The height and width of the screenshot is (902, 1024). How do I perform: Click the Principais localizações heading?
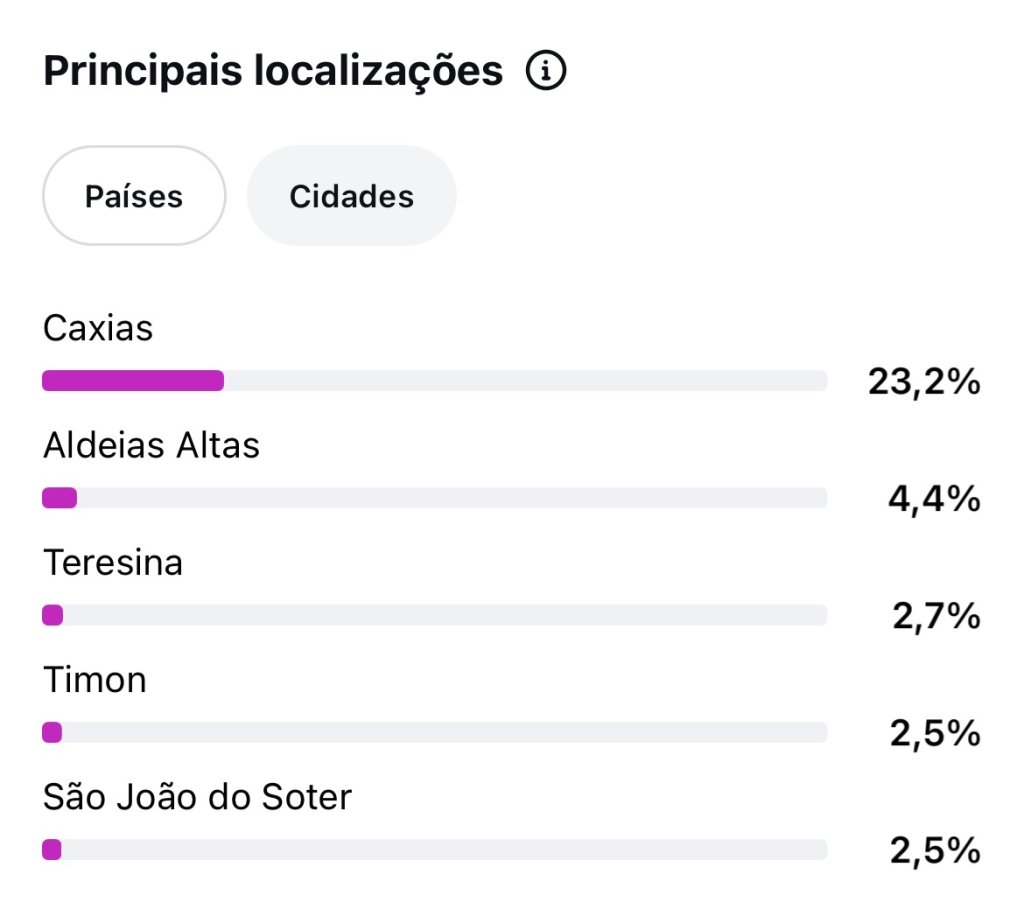point(273,71)
